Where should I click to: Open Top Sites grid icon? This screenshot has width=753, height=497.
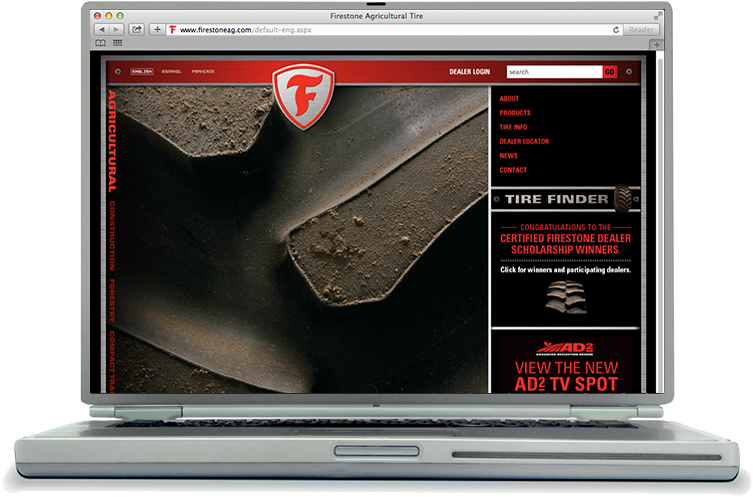(117, 43)
